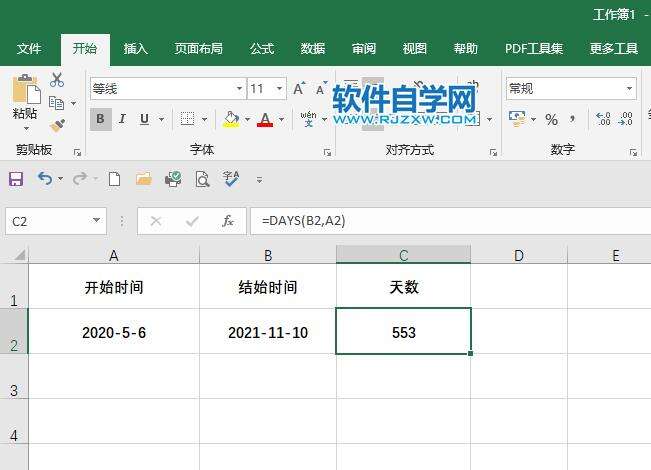Expand underline style dropdown arrow
Image resolution: width=651 pixels, height=470 pixels.
162,120
